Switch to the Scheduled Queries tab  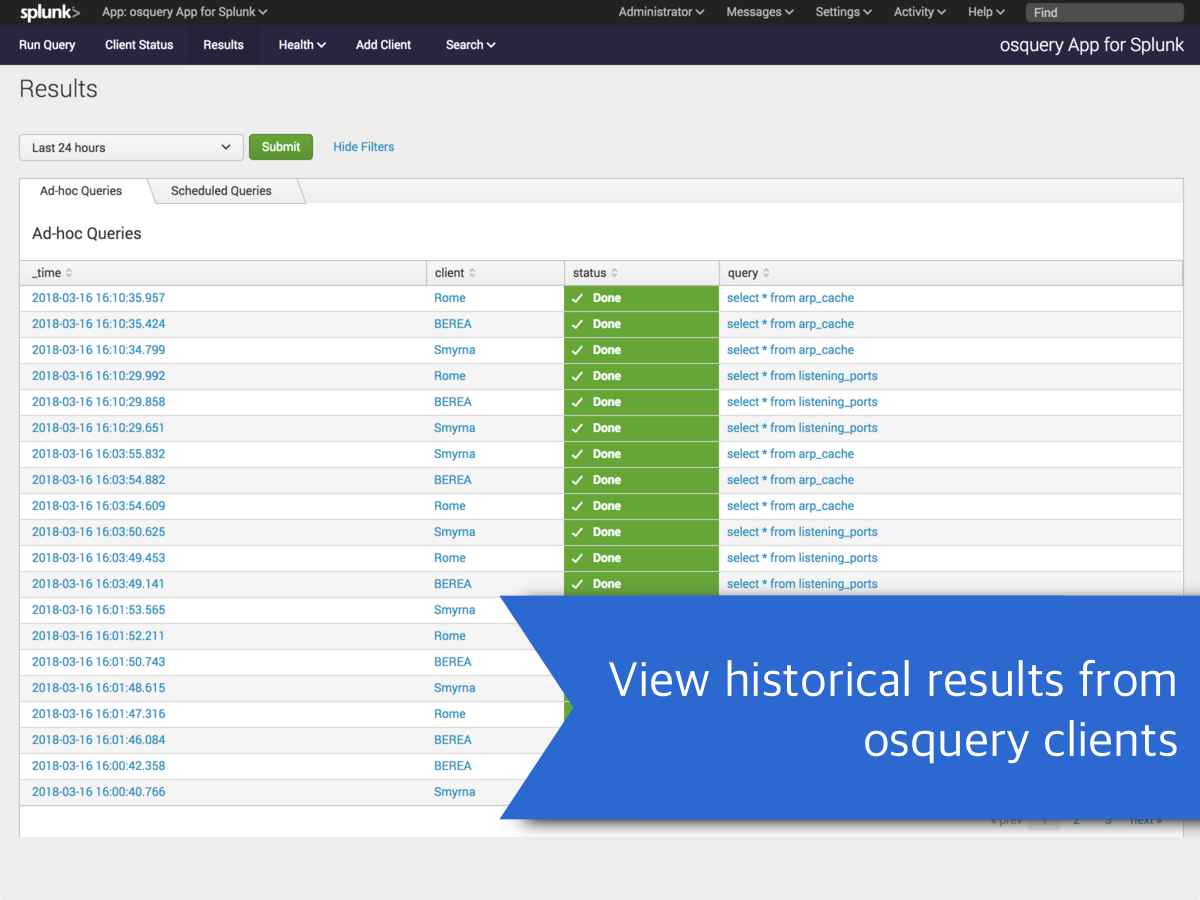(221, 191)
